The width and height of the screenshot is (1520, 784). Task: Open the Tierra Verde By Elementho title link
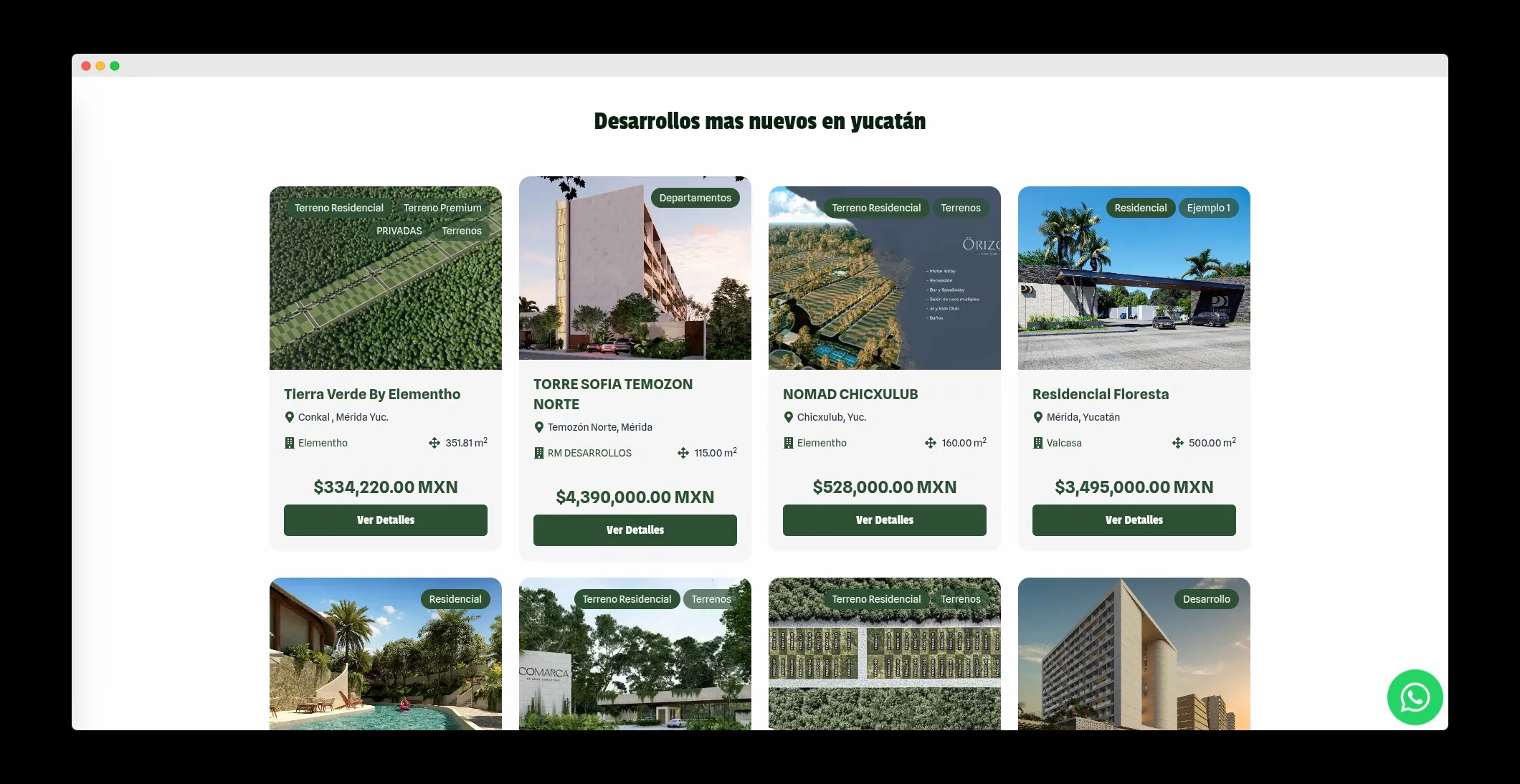coord(372,393)
